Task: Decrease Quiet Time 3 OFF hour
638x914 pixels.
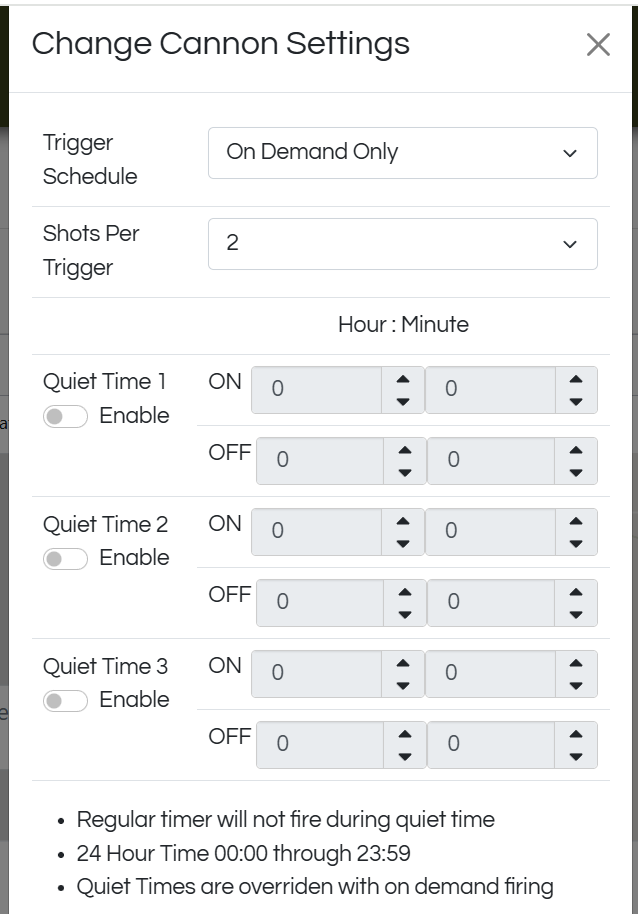Action: click(405, 756)
